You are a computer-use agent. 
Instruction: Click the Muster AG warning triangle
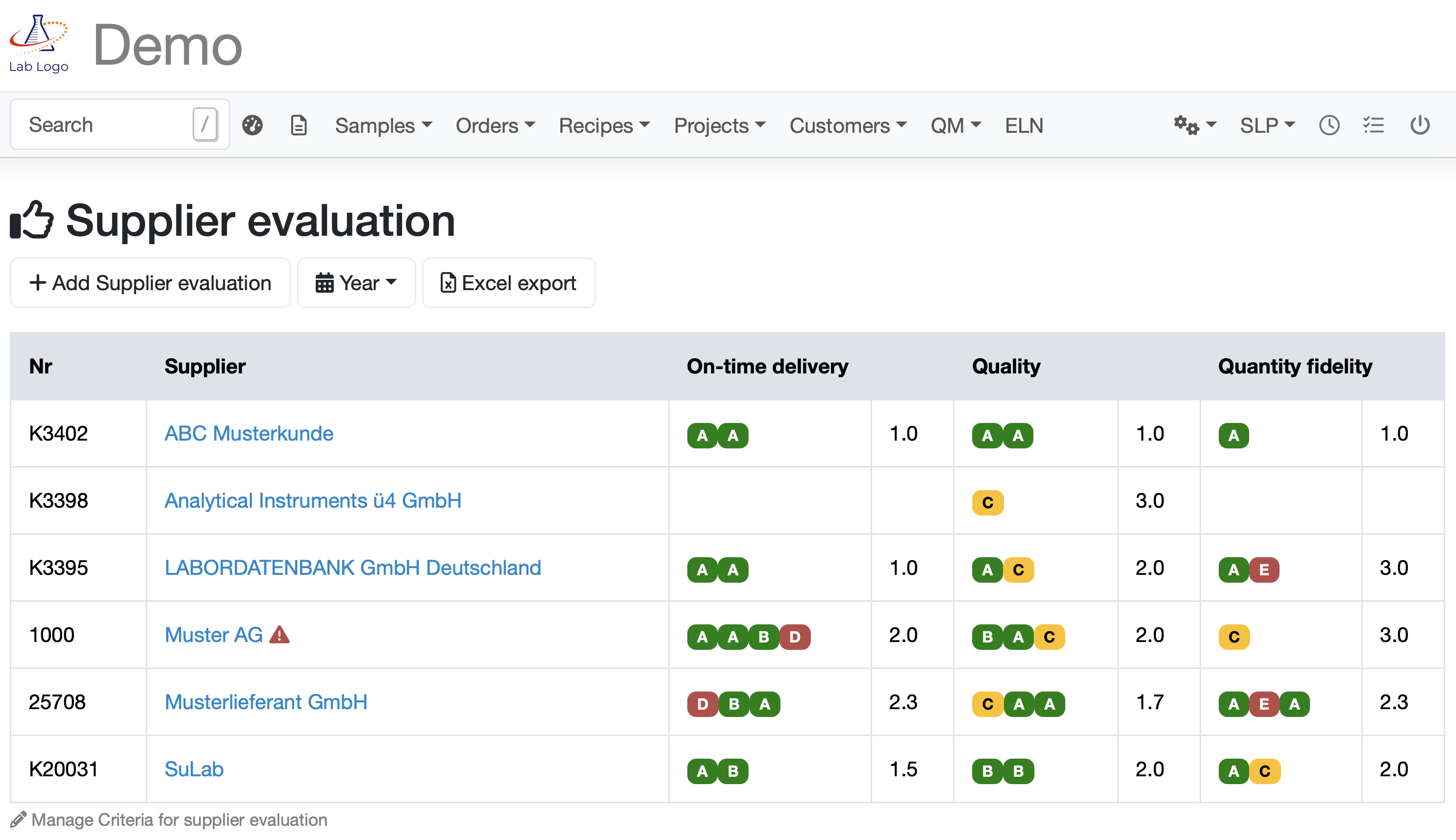click(280, 635)
